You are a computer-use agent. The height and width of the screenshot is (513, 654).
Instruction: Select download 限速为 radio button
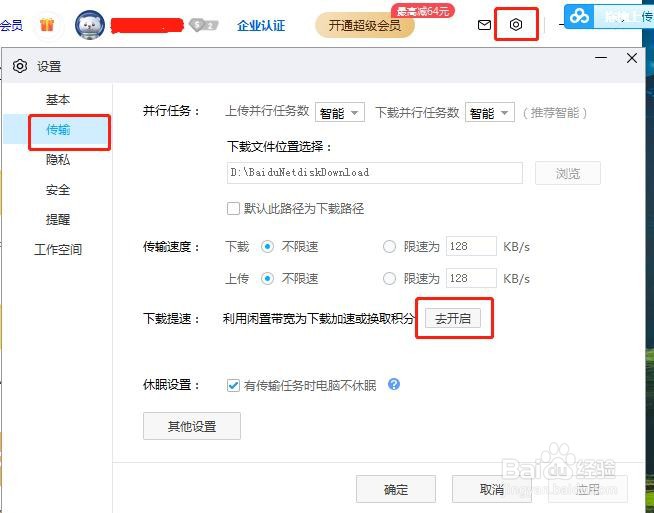(389, 246)
